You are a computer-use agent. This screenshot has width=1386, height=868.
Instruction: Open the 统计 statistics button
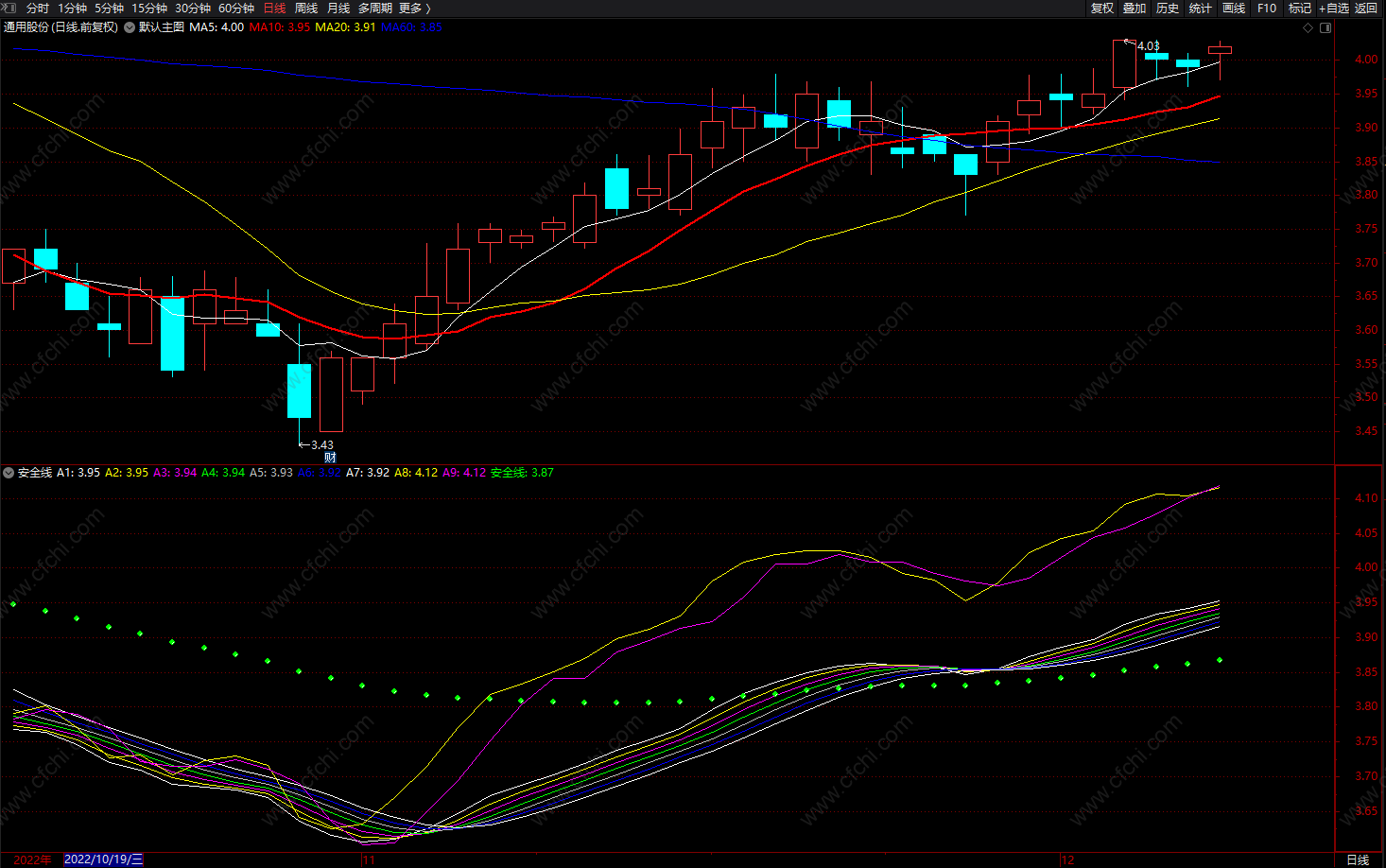pyautogui.click(x=1201, y=9)
